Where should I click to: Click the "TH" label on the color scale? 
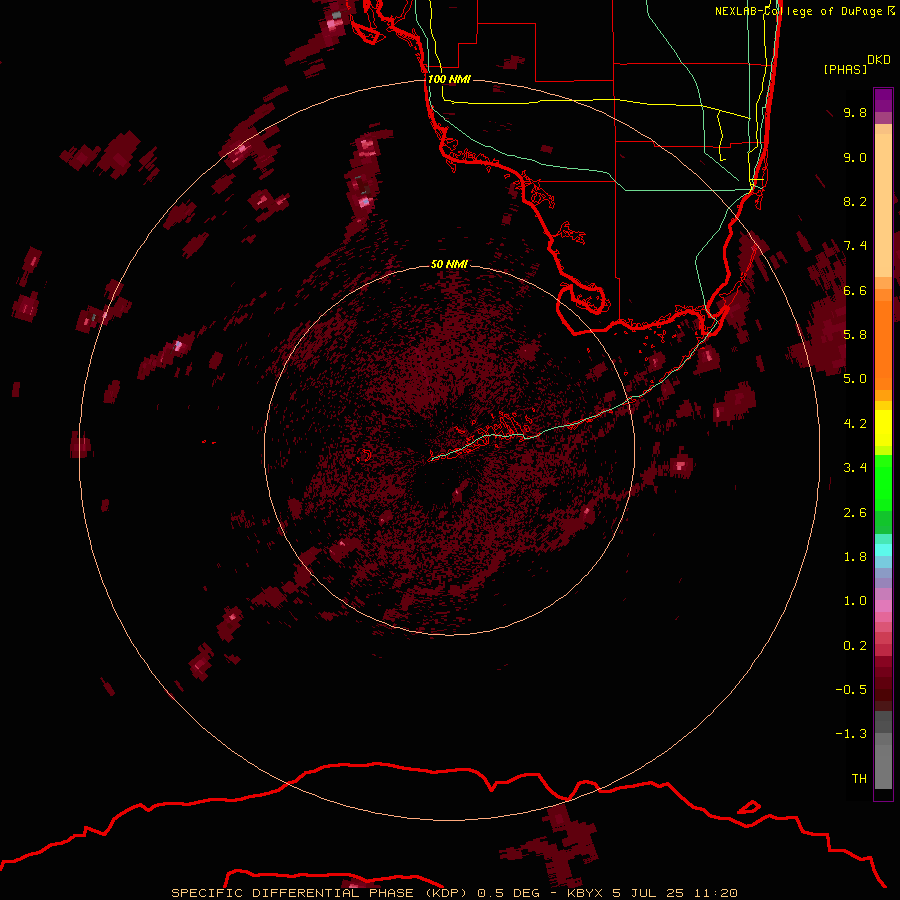pyautogui.click(x=859, y=779)
